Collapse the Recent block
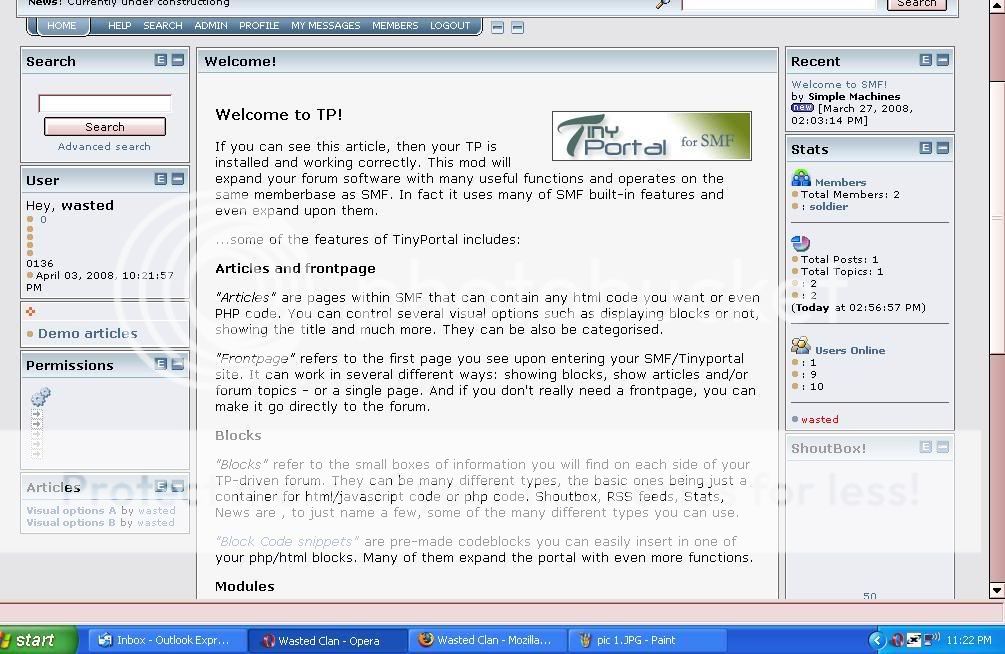The height and width of the screenshot is (654, 1005). pos(942,60)
